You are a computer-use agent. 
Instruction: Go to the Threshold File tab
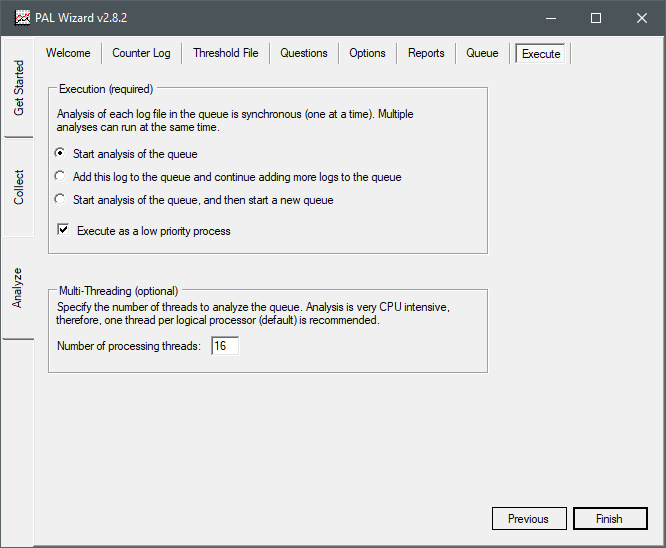[x=226, y=53]
